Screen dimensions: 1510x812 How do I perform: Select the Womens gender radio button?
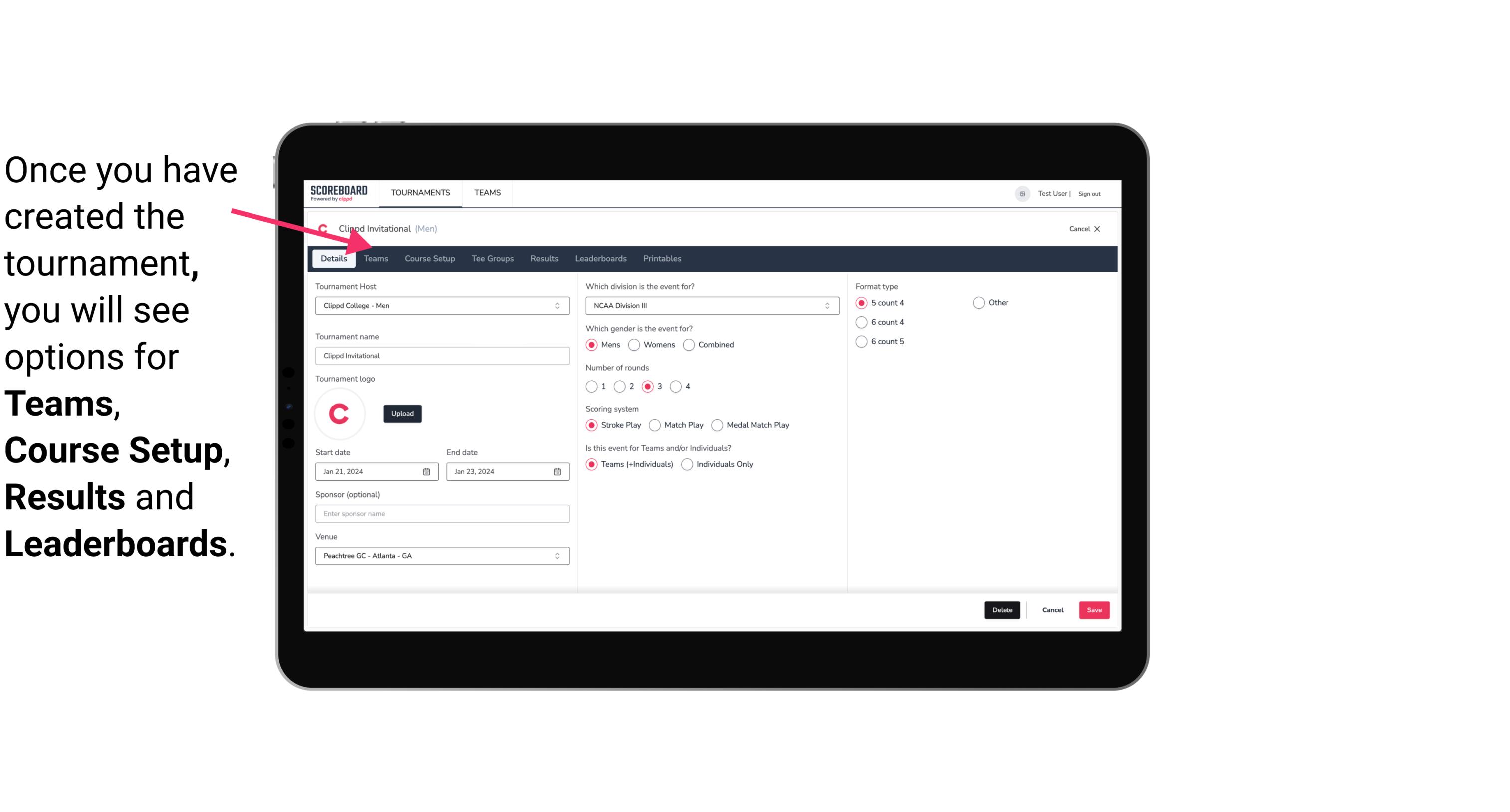pyautogui.click(x=634, y=344)
